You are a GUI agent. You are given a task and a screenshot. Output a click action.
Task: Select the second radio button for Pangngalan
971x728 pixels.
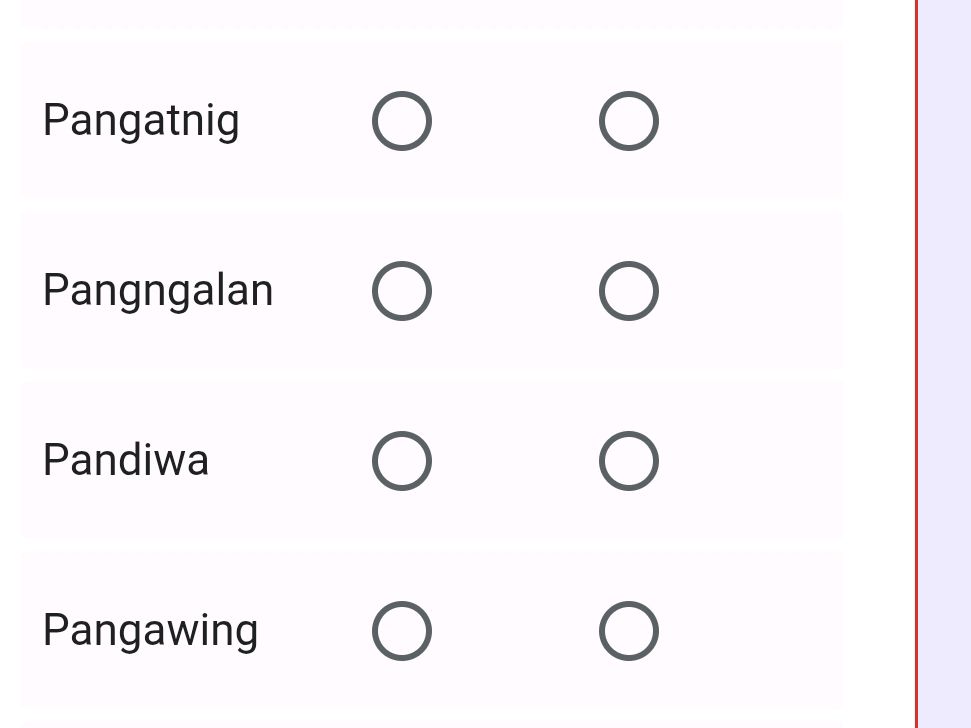pyautogui.click(x=628, y=290)
